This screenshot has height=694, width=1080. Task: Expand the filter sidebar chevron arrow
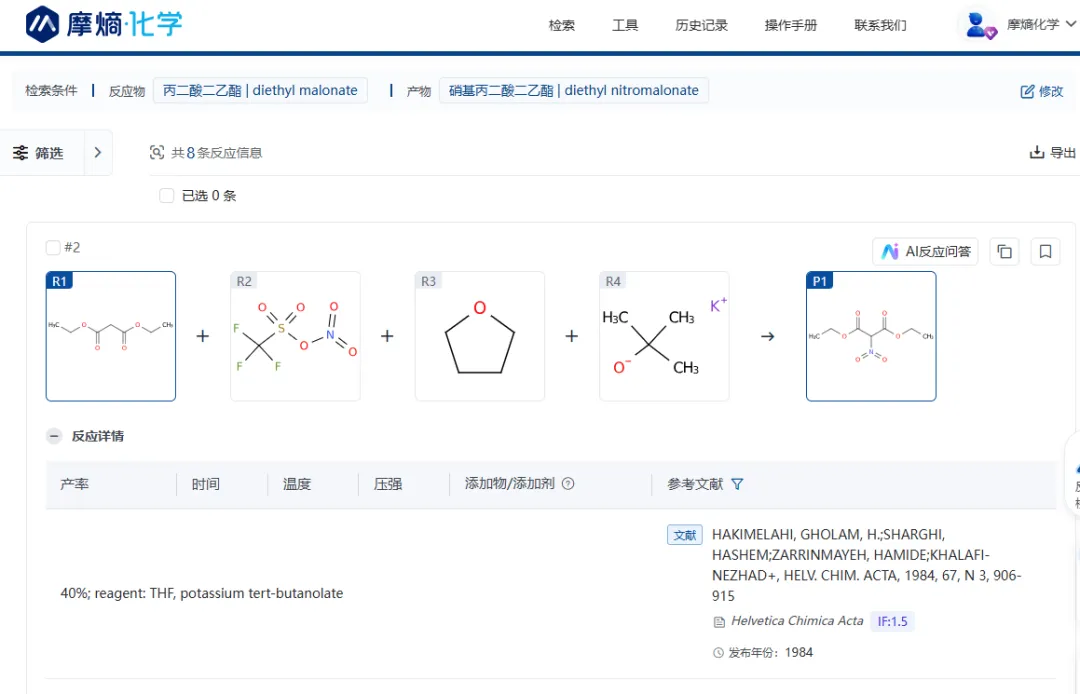(x=98, y=153)
